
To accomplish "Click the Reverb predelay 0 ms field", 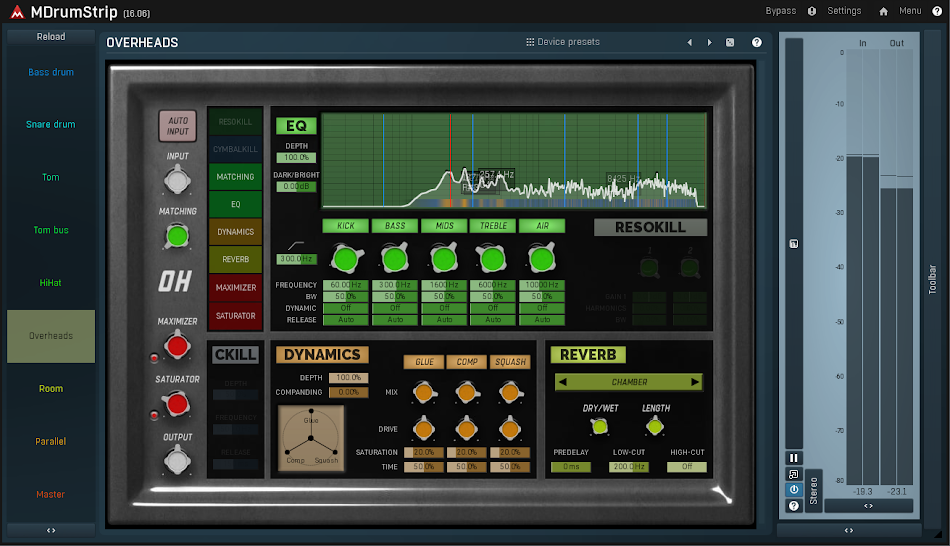I will 571,467.
